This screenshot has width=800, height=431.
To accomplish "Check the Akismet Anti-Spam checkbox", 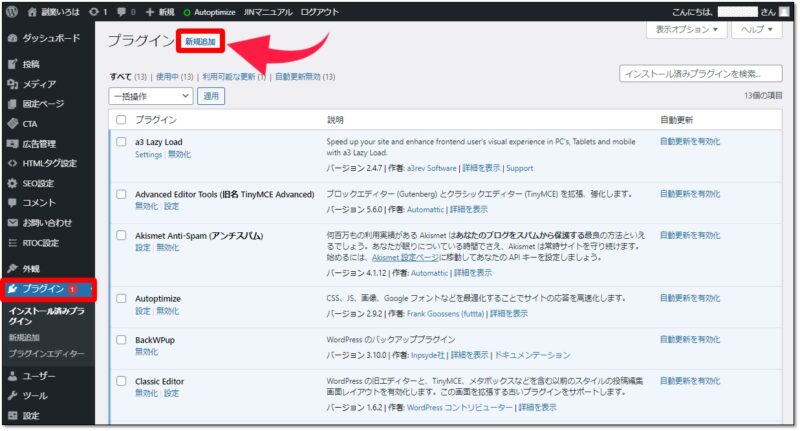I will click(x=121, y=236).
